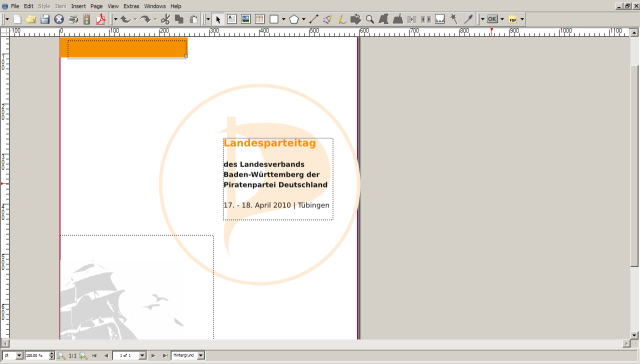Zoom out with minus magnifier
Screen dimensions: 640x364
pos(61,356)
